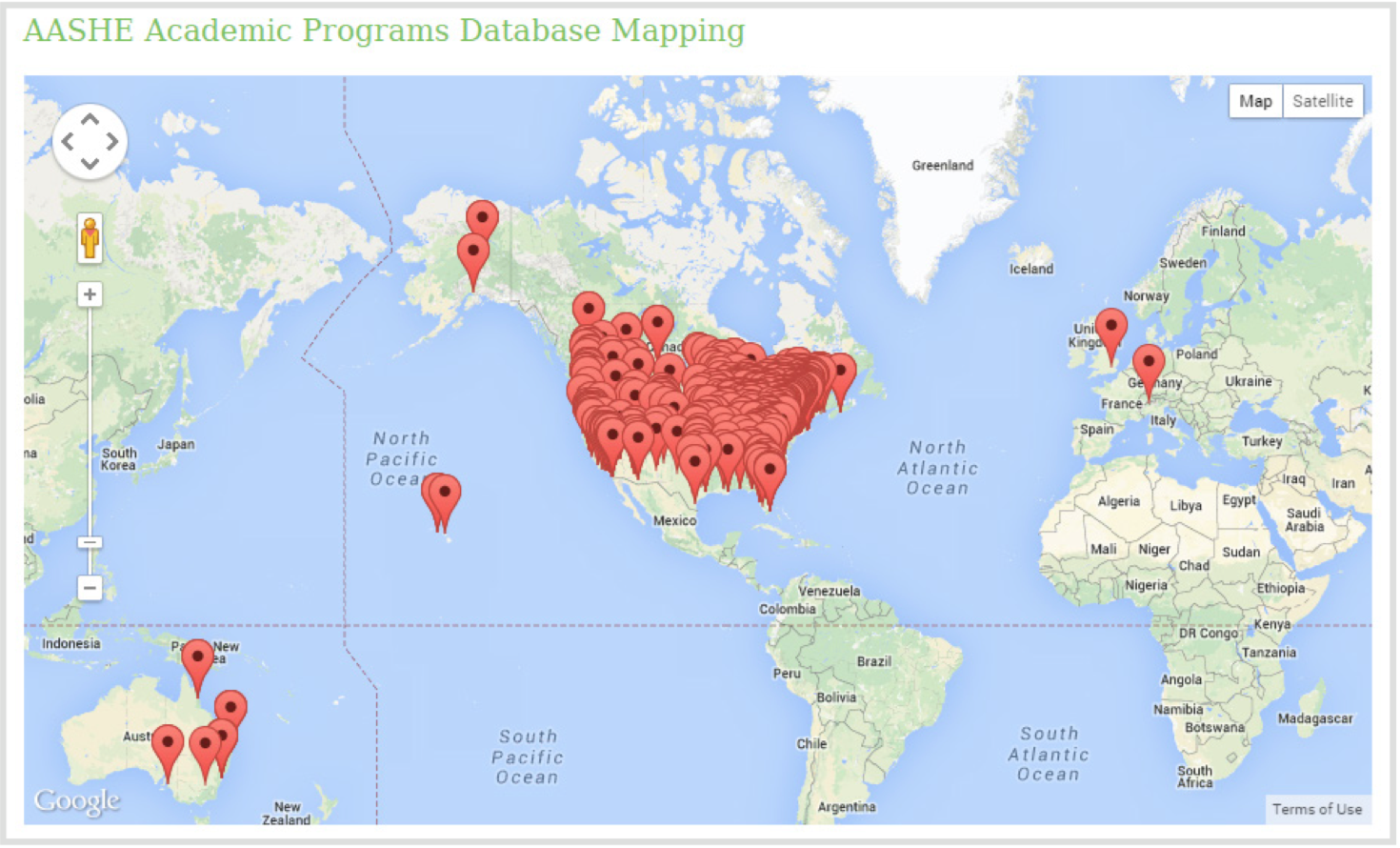Pan the map right with right arrow
Image resolution: width=1400 pixels, height=848 pixels.
(112, 142)
